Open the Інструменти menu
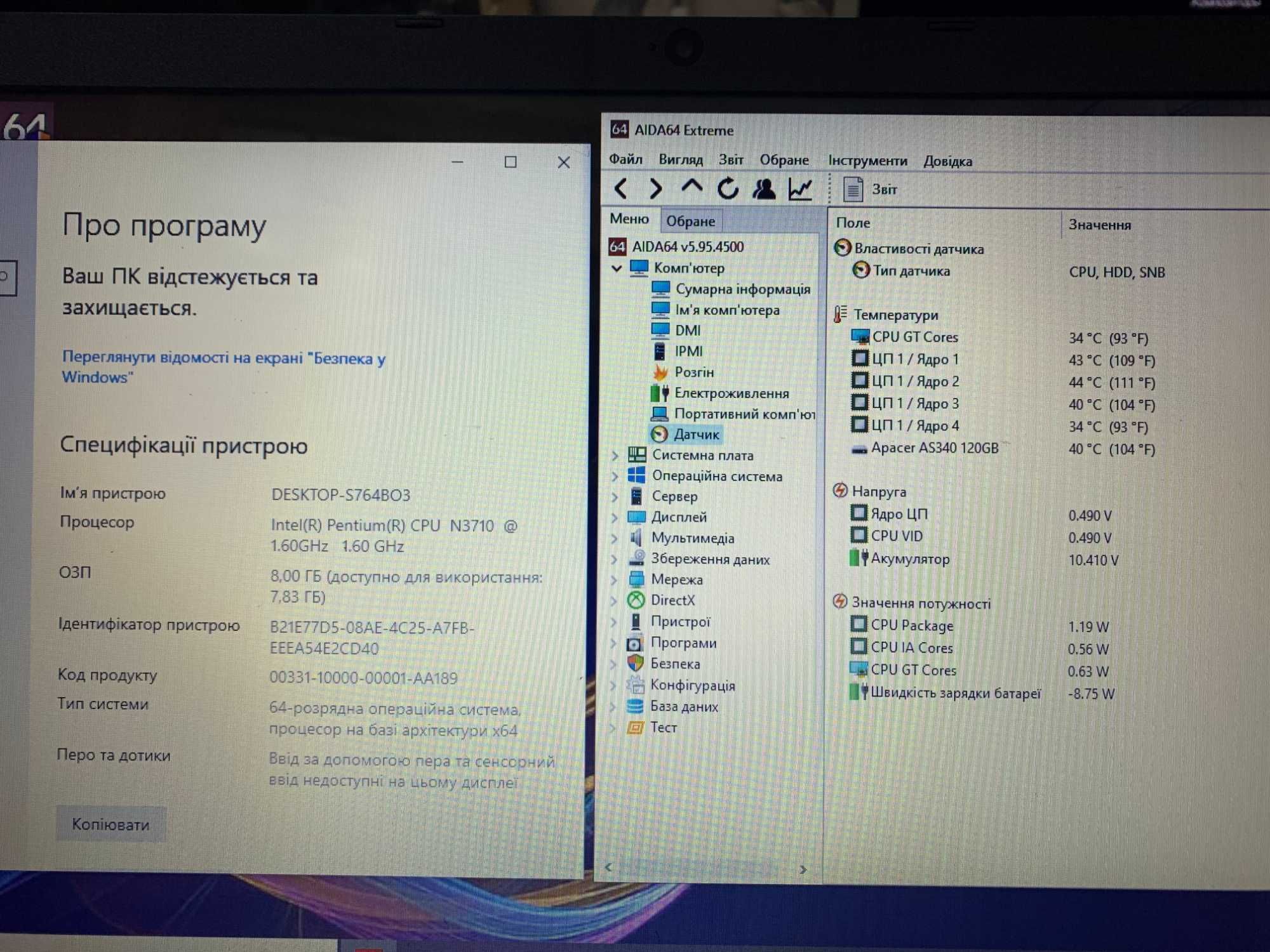 point(867,161)
